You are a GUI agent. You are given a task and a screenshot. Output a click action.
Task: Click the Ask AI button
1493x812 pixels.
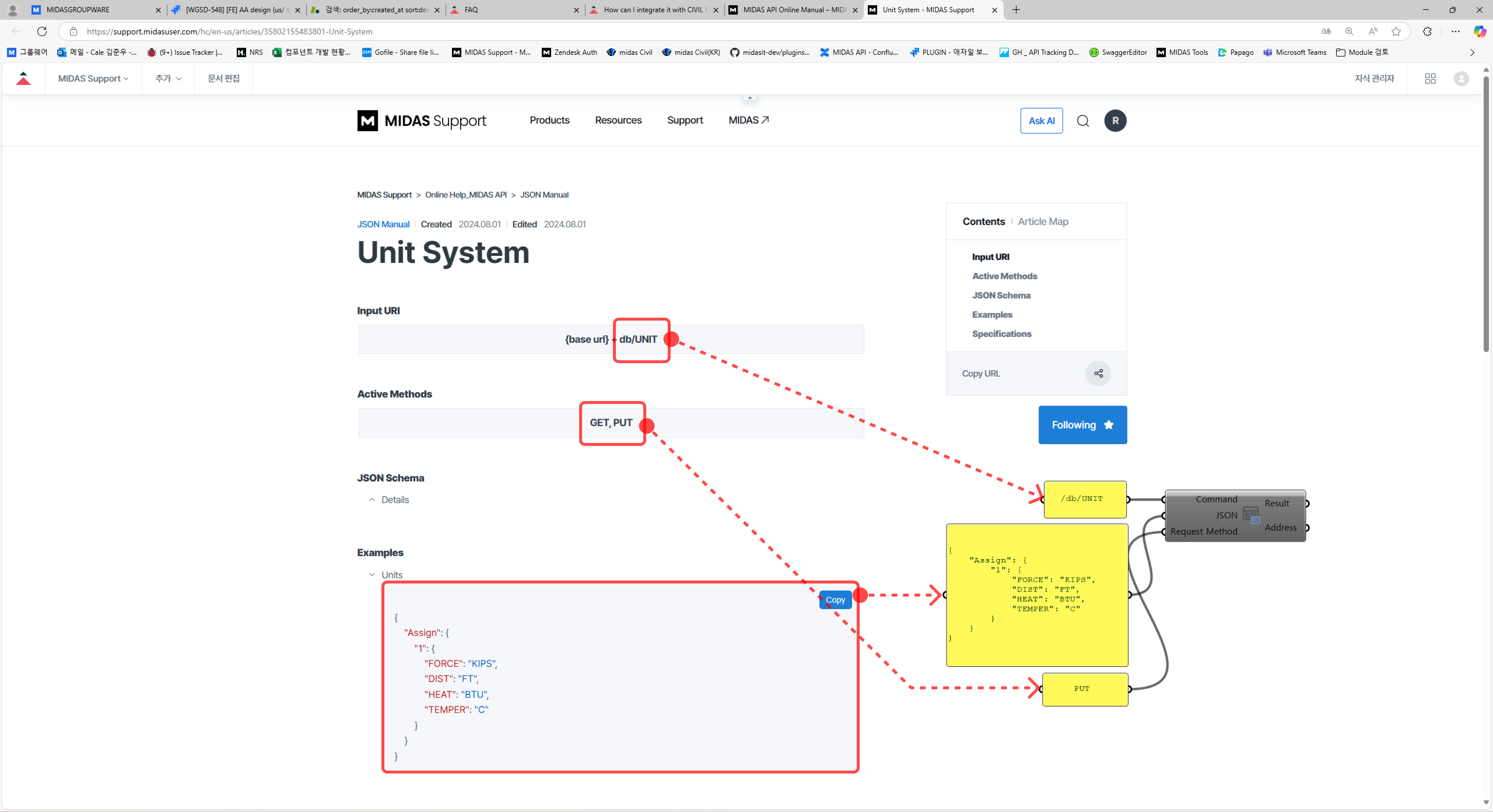[1042, 120]
